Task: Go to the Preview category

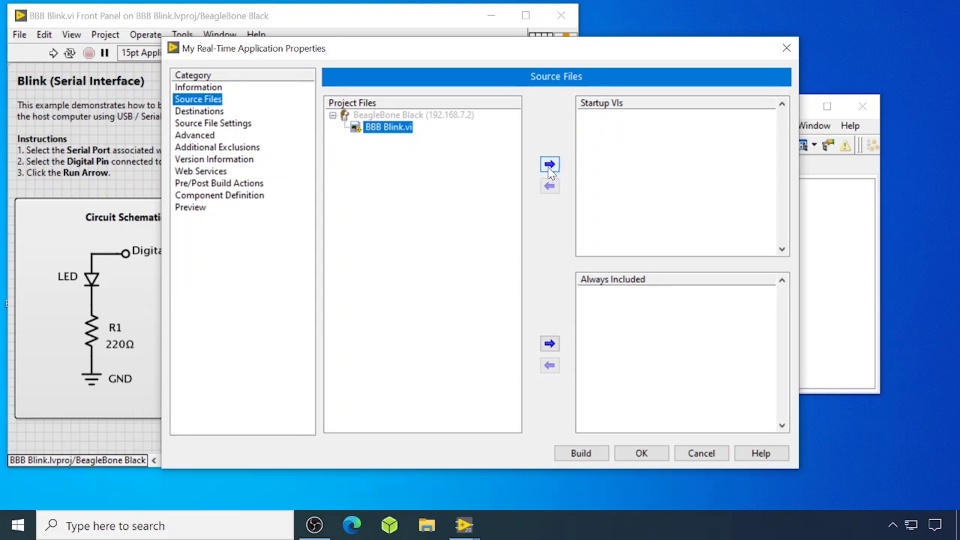Action: point(190,207)
